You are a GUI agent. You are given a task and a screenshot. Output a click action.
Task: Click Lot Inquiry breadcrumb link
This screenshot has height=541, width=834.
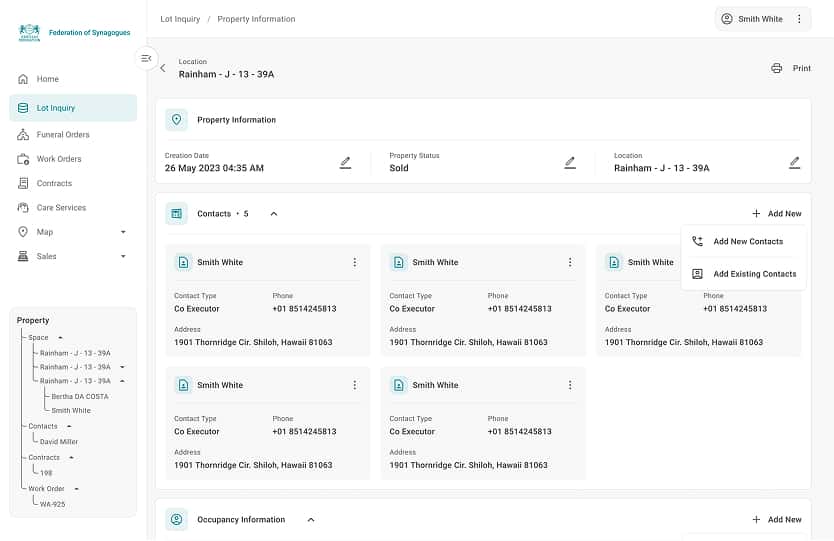(x=180, y=19)
